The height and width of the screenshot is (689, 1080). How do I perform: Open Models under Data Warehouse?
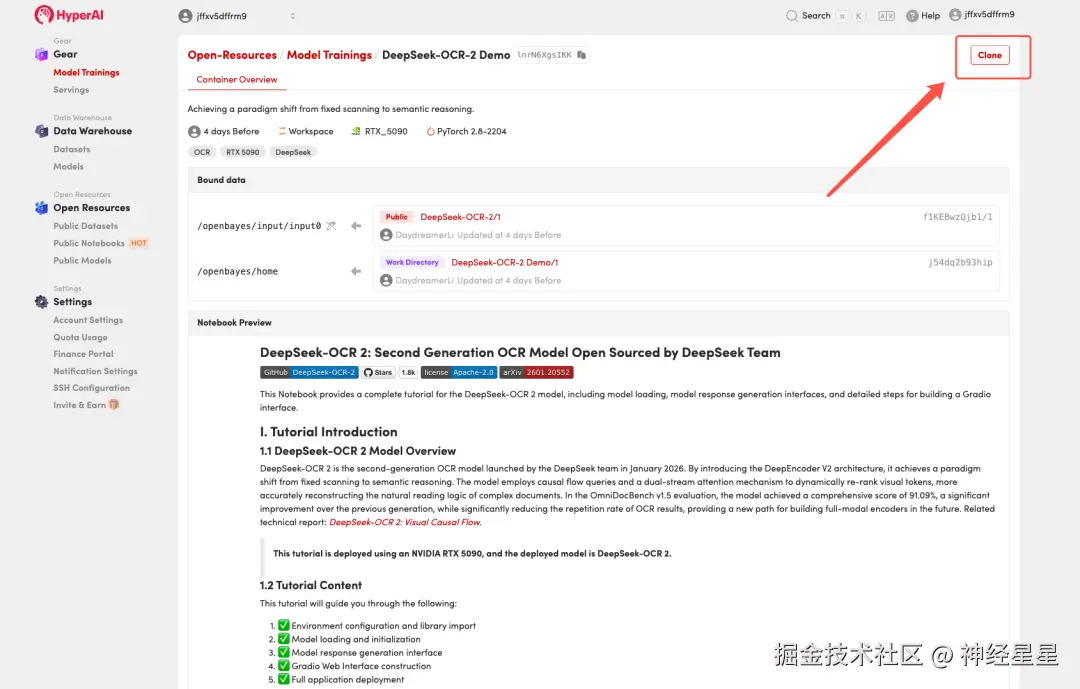[68, 166]
